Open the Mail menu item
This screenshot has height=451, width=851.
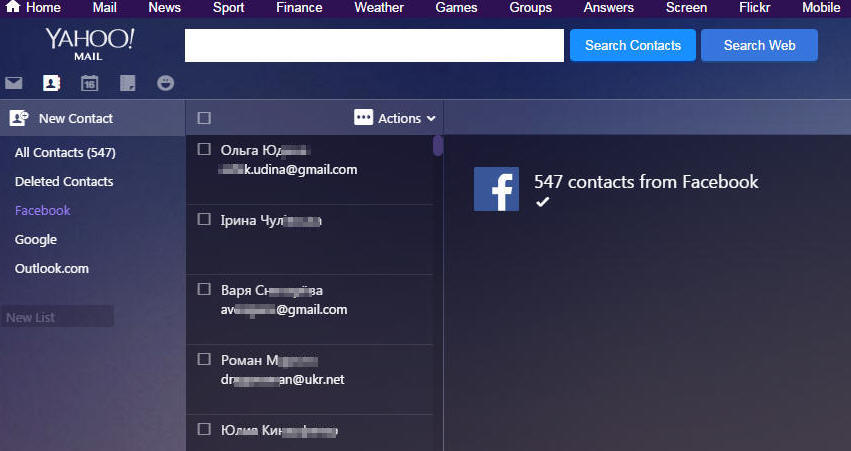[104, 8]
